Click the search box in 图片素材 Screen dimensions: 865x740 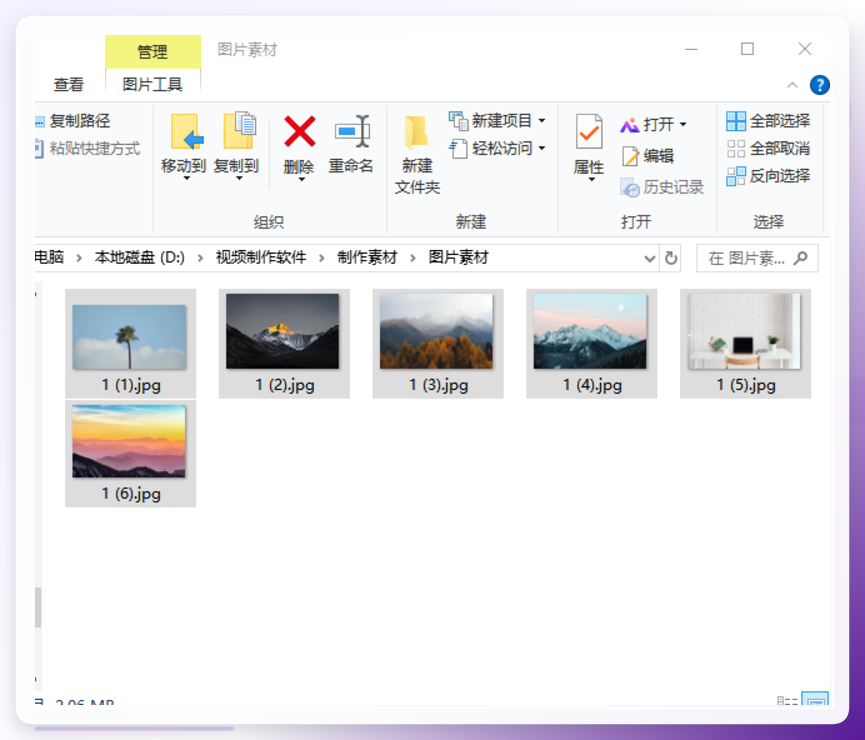(757, 258)
